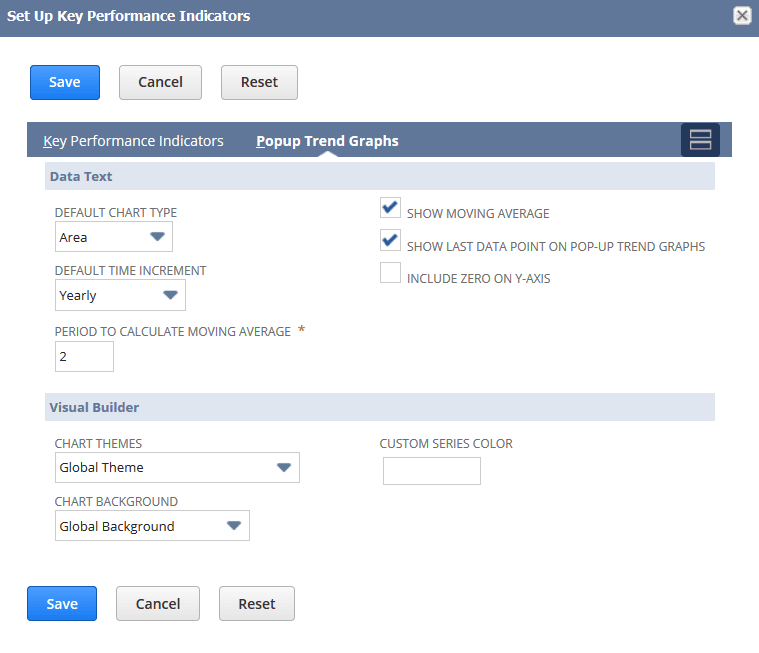
Task: Open the Default Chart Type dropdown
Action: [x=114, y=237]
